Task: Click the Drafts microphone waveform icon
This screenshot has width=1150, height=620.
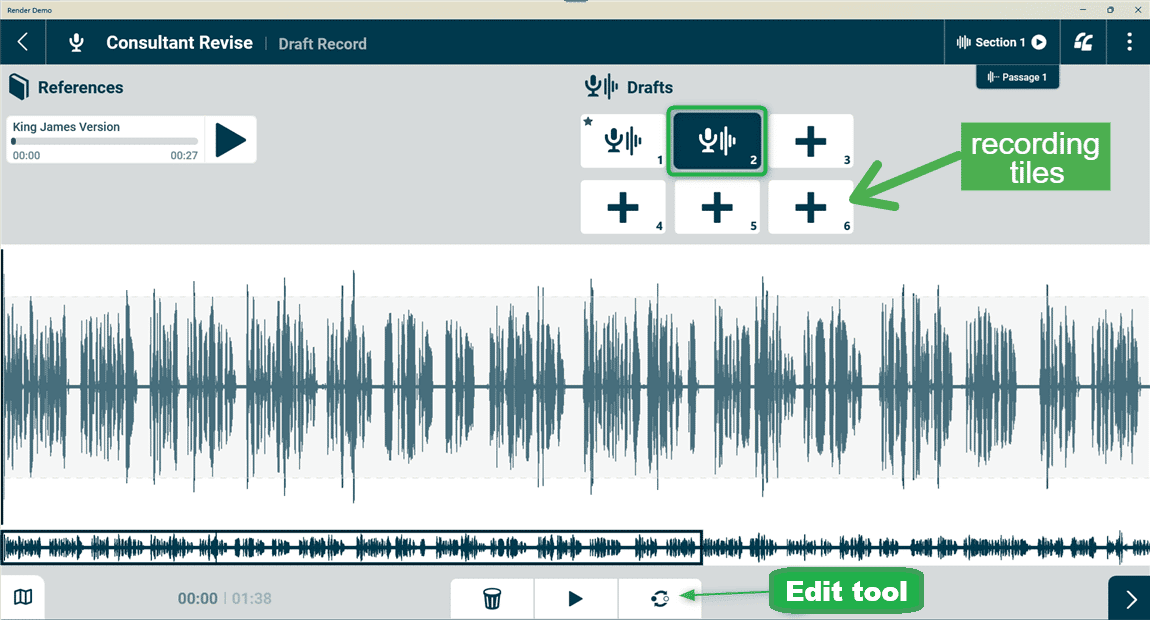Action: tap(601, 87)
